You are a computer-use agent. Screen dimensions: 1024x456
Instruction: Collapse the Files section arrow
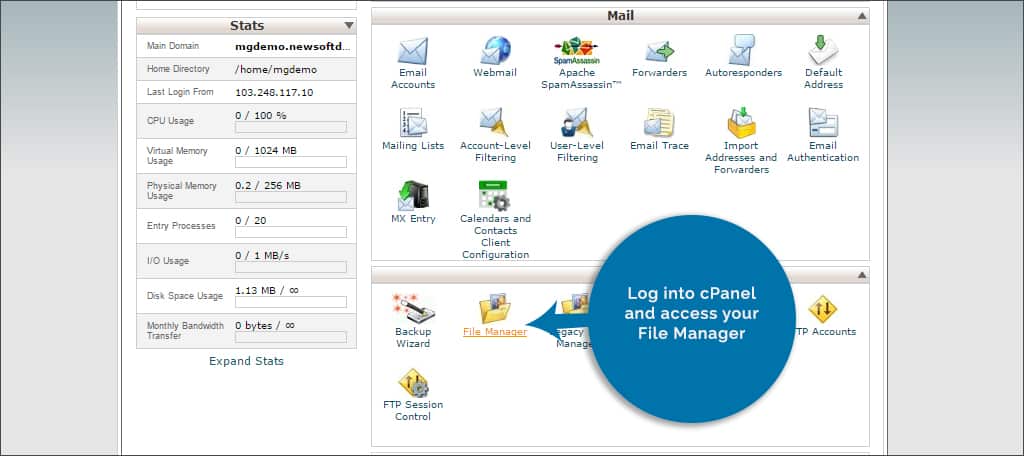click(862, 275)
